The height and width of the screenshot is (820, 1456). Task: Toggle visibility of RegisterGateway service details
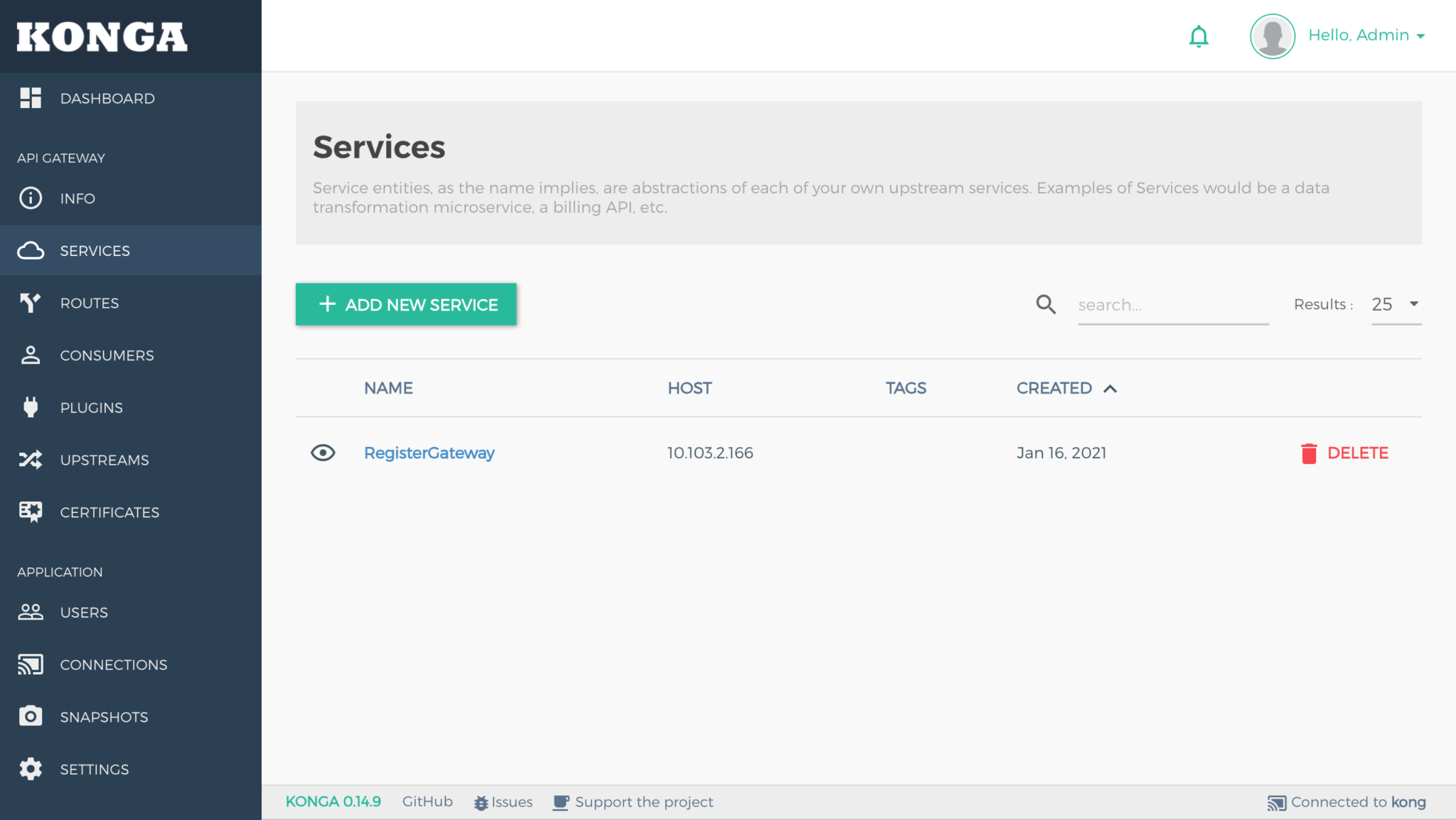(323, 453)
